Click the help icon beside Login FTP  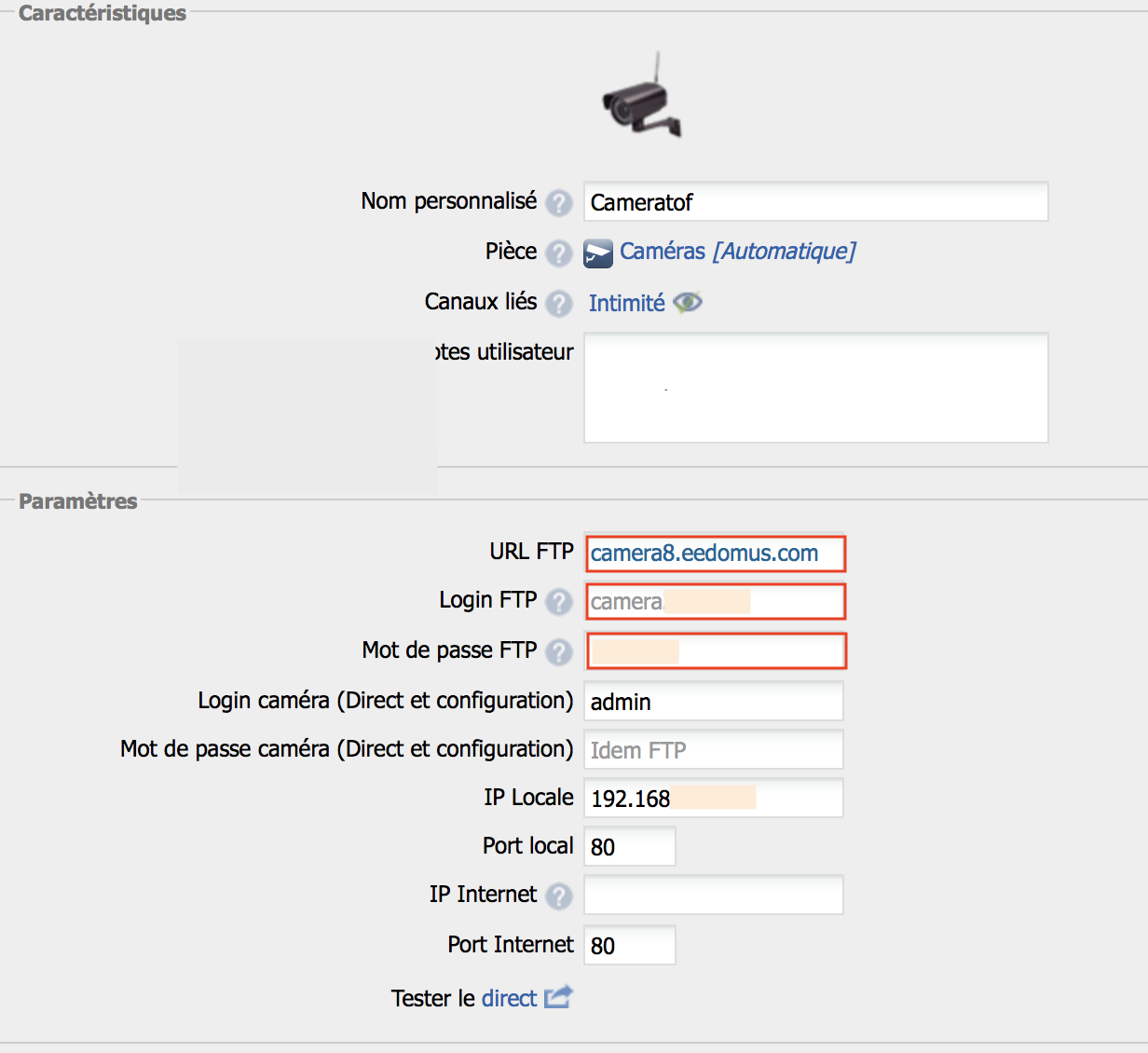click(x=558, y=602)
